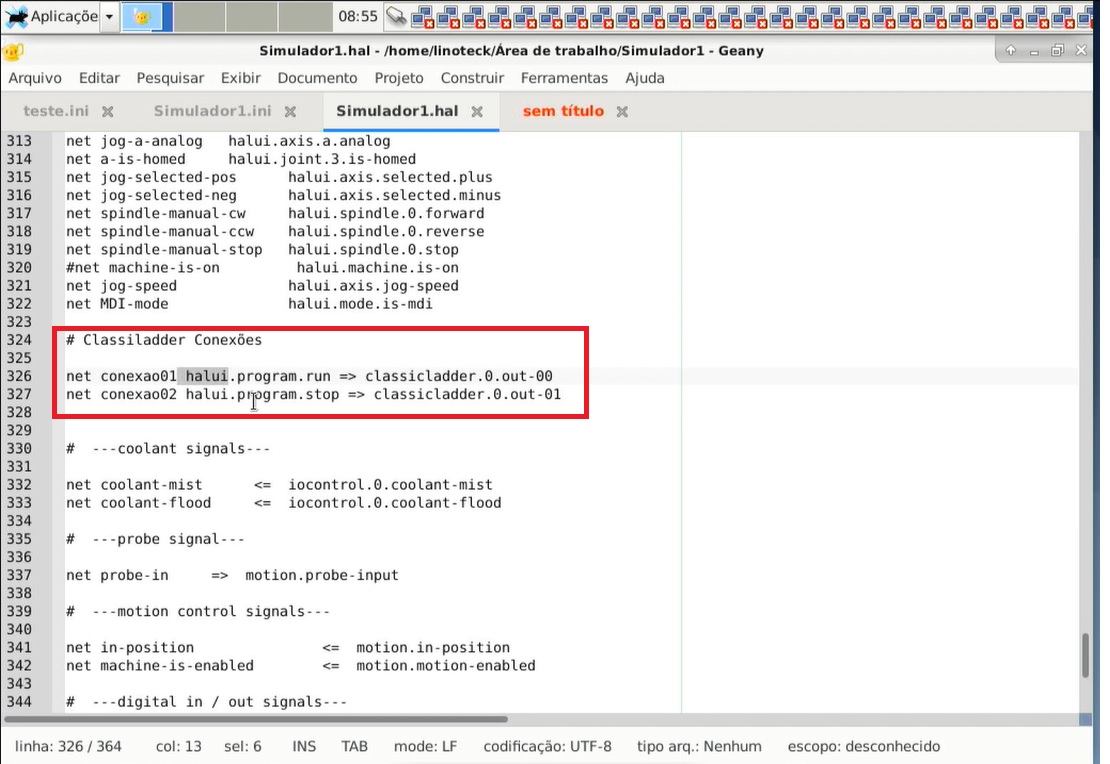
Task: Click line number 326 in the margin
Action: tap(19, 376)
